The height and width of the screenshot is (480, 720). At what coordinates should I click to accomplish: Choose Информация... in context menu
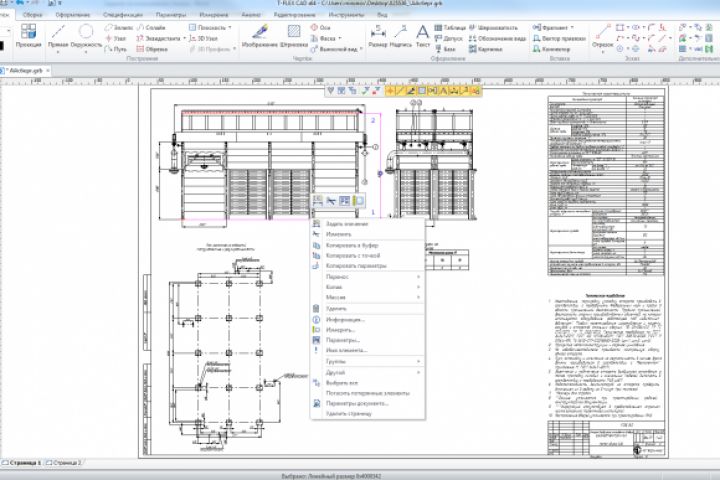coord(367,320)
